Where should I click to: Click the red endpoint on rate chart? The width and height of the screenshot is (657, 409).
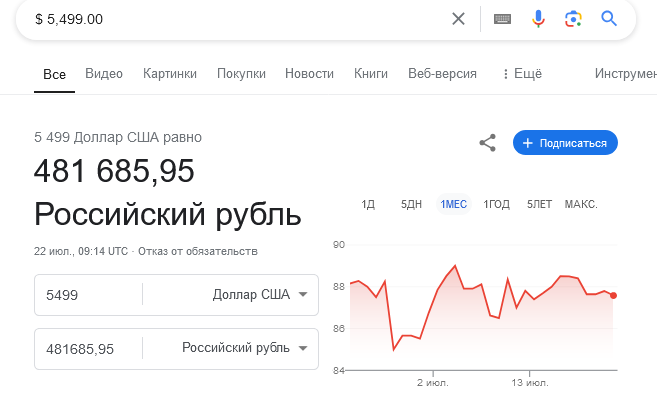click(613, 295)
